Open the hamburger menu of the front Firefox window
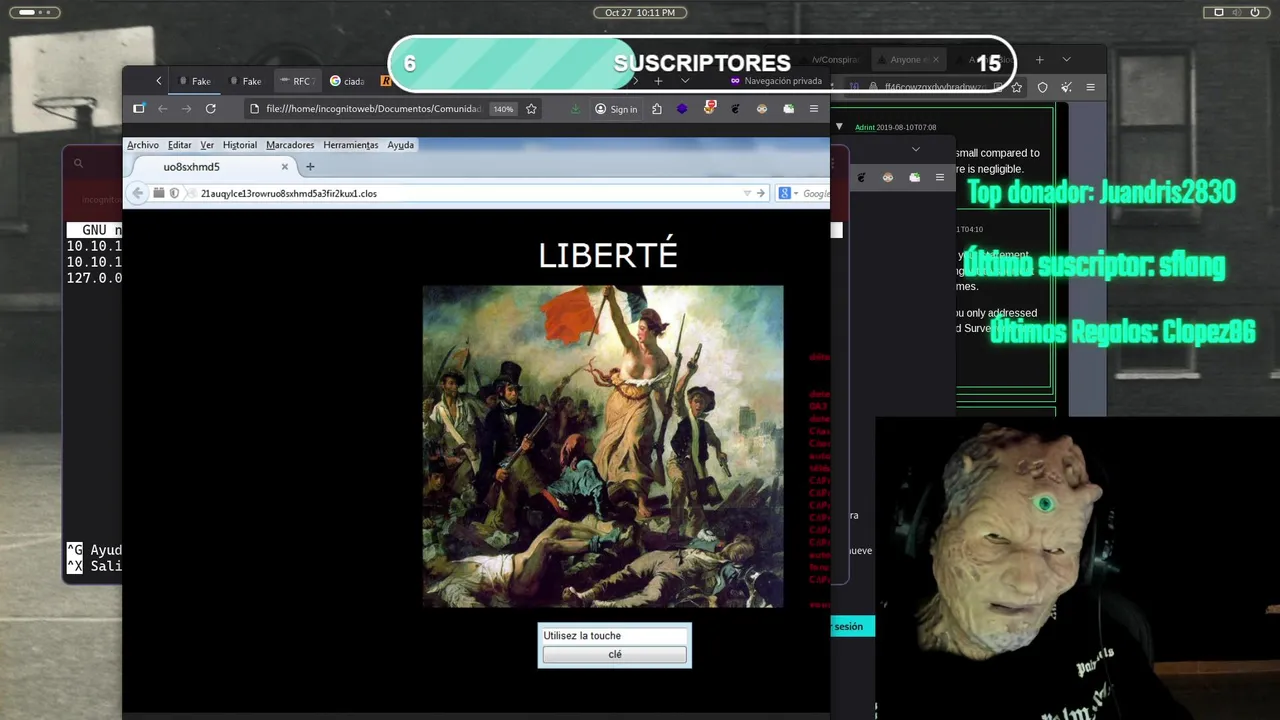 point(814,109)
